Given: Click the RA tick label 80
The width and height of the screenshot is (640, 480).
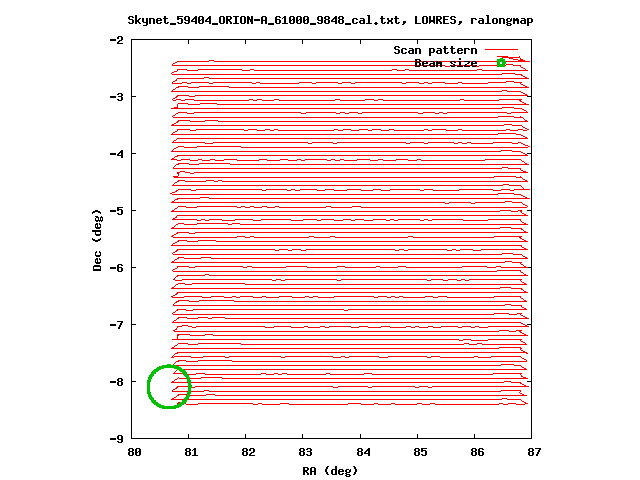Looking at the screenshot, I should [x=134, y=452].
